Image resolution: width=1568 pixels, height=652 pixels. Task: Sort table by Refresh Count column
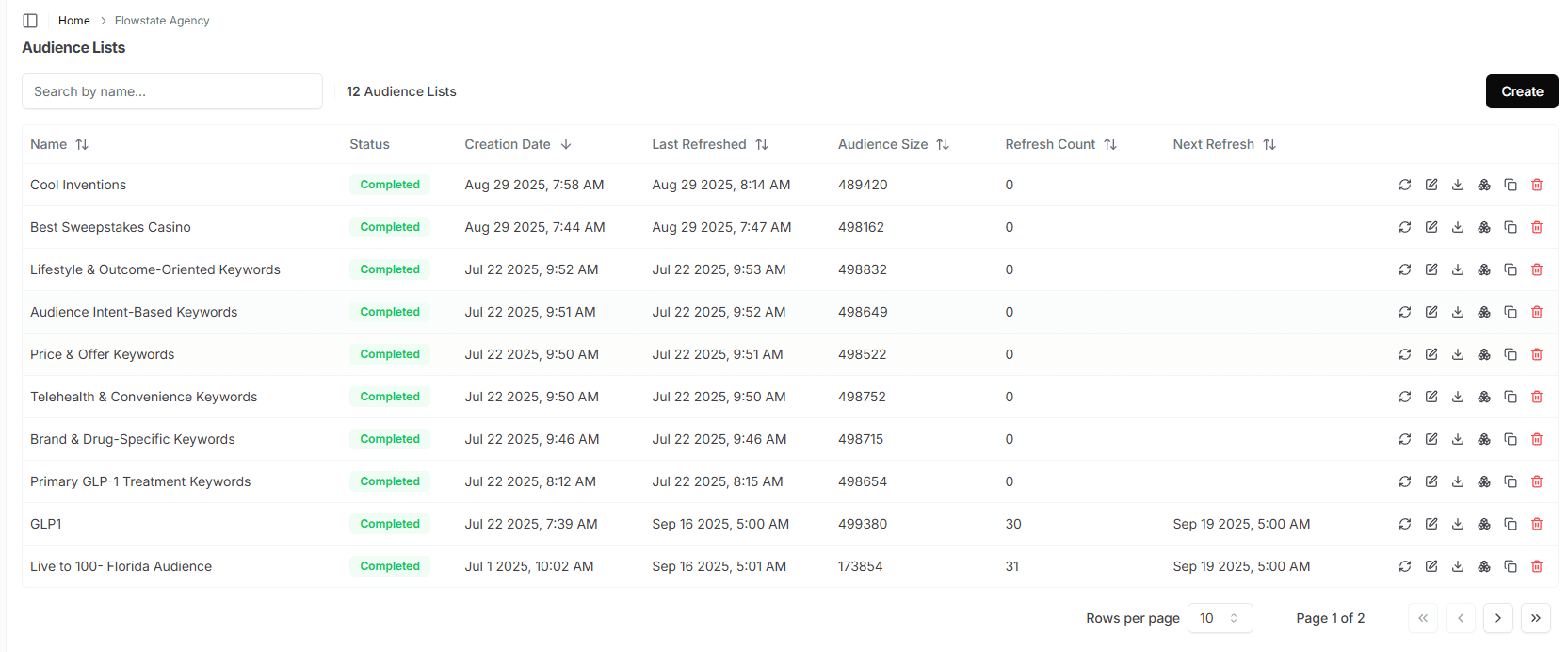[x=1060, y=144]
